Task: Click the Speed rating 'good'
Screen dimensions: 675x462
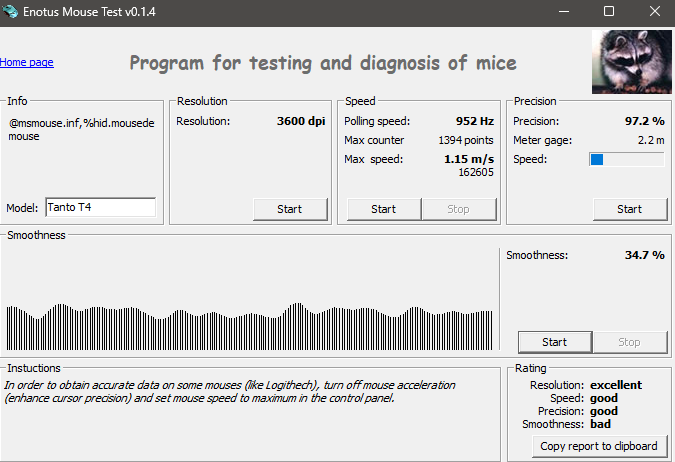Action: 604,398
